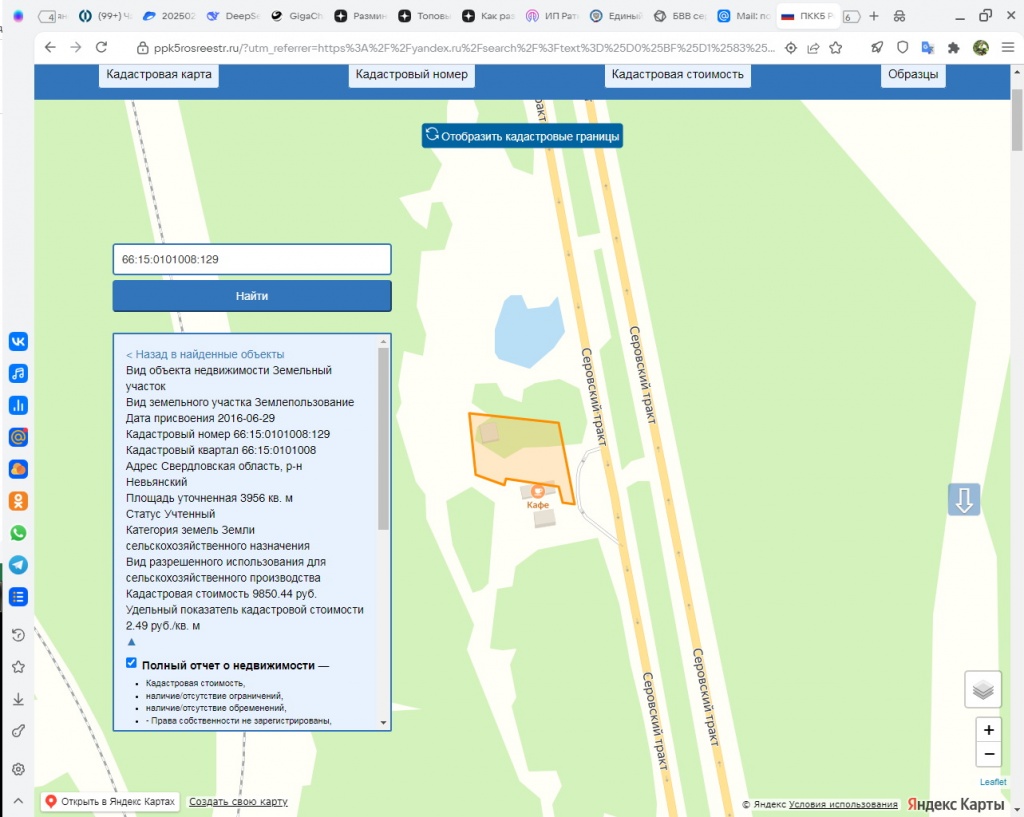1024x817 pixels.
Task: Zoom in the map with plus button
Action: point(988,730)
